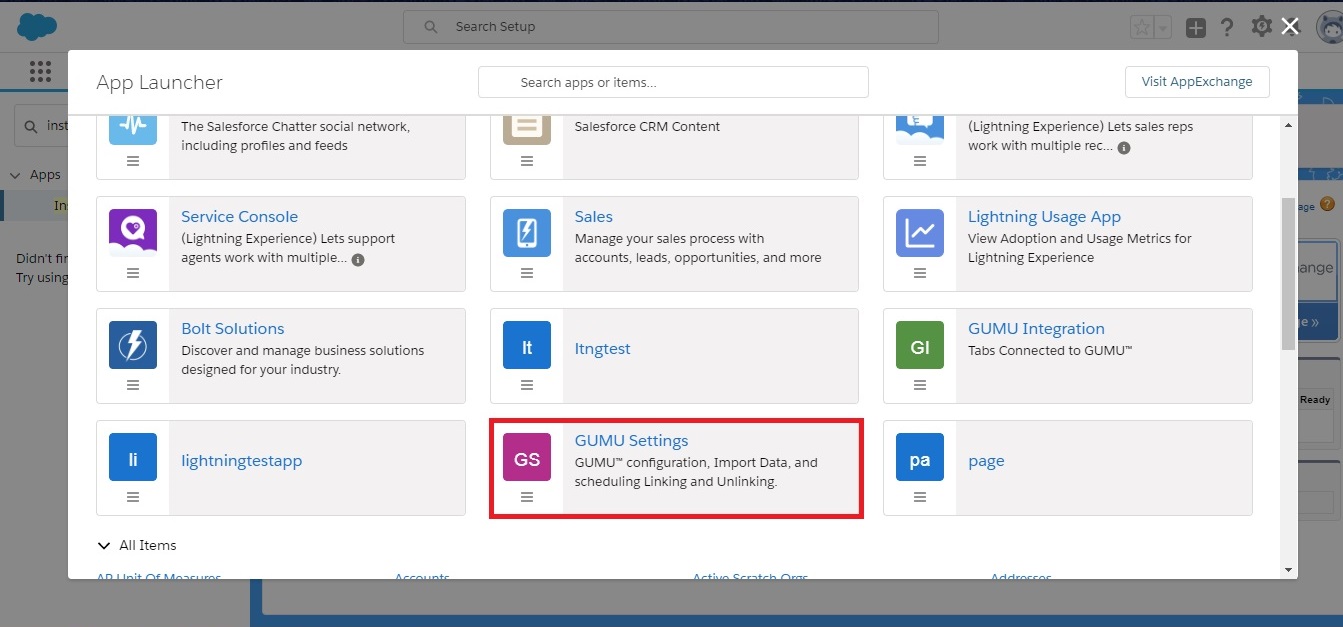Click 'GUMU™ configuration, Import Data, and' description text
The width and height of the screenshot is (1343, 627).
pos(696,462)
